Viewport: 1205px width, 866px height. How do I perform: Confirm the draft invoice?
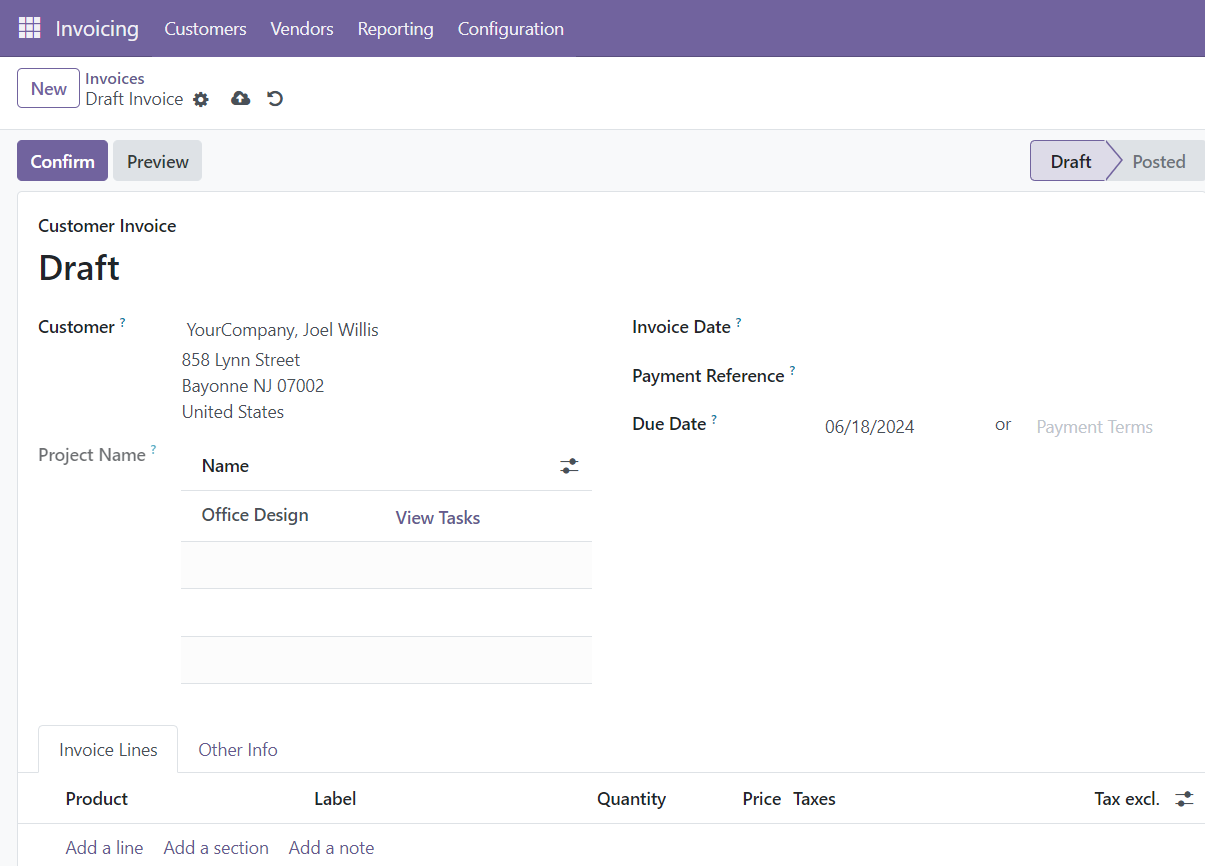click(x=62, y=161)
